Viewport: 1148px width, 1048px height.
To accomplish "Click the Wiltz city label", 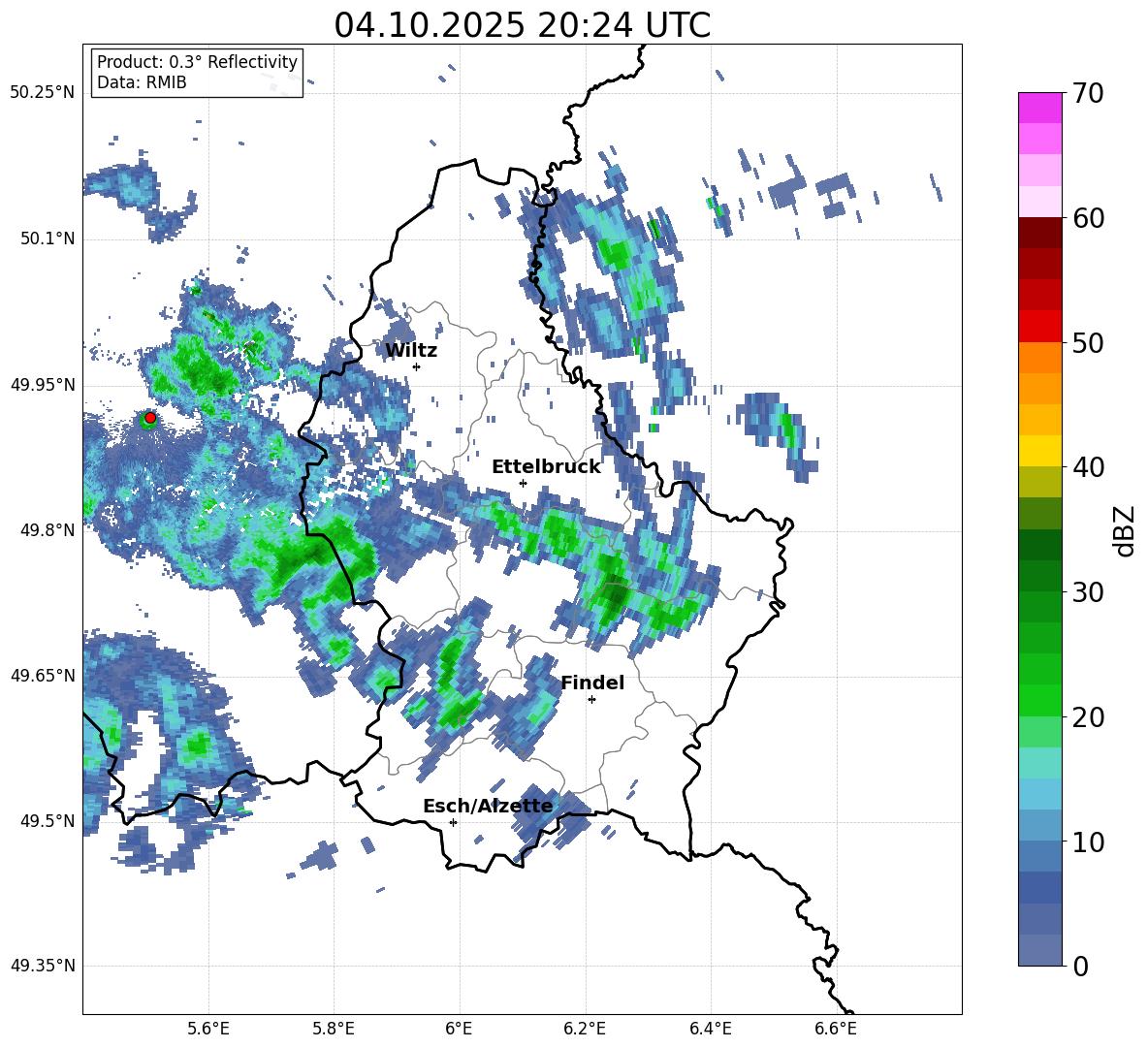I will pos(411,351).
